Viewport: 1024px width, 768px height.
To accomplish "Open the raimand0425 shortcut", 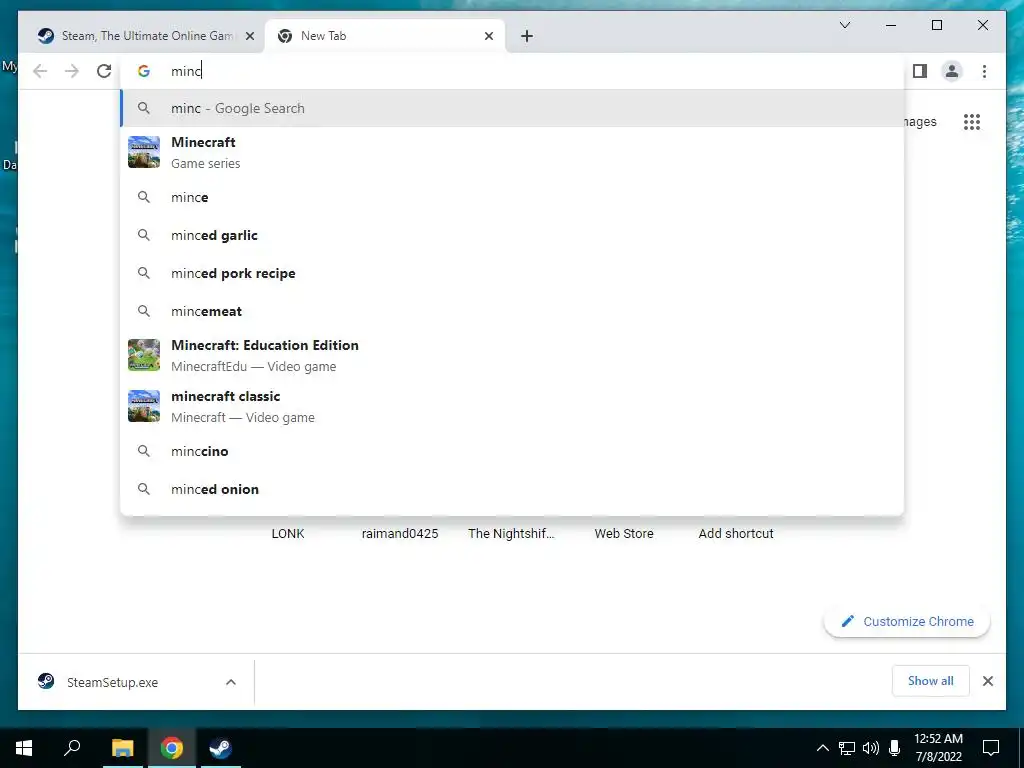I will [400, 534].
